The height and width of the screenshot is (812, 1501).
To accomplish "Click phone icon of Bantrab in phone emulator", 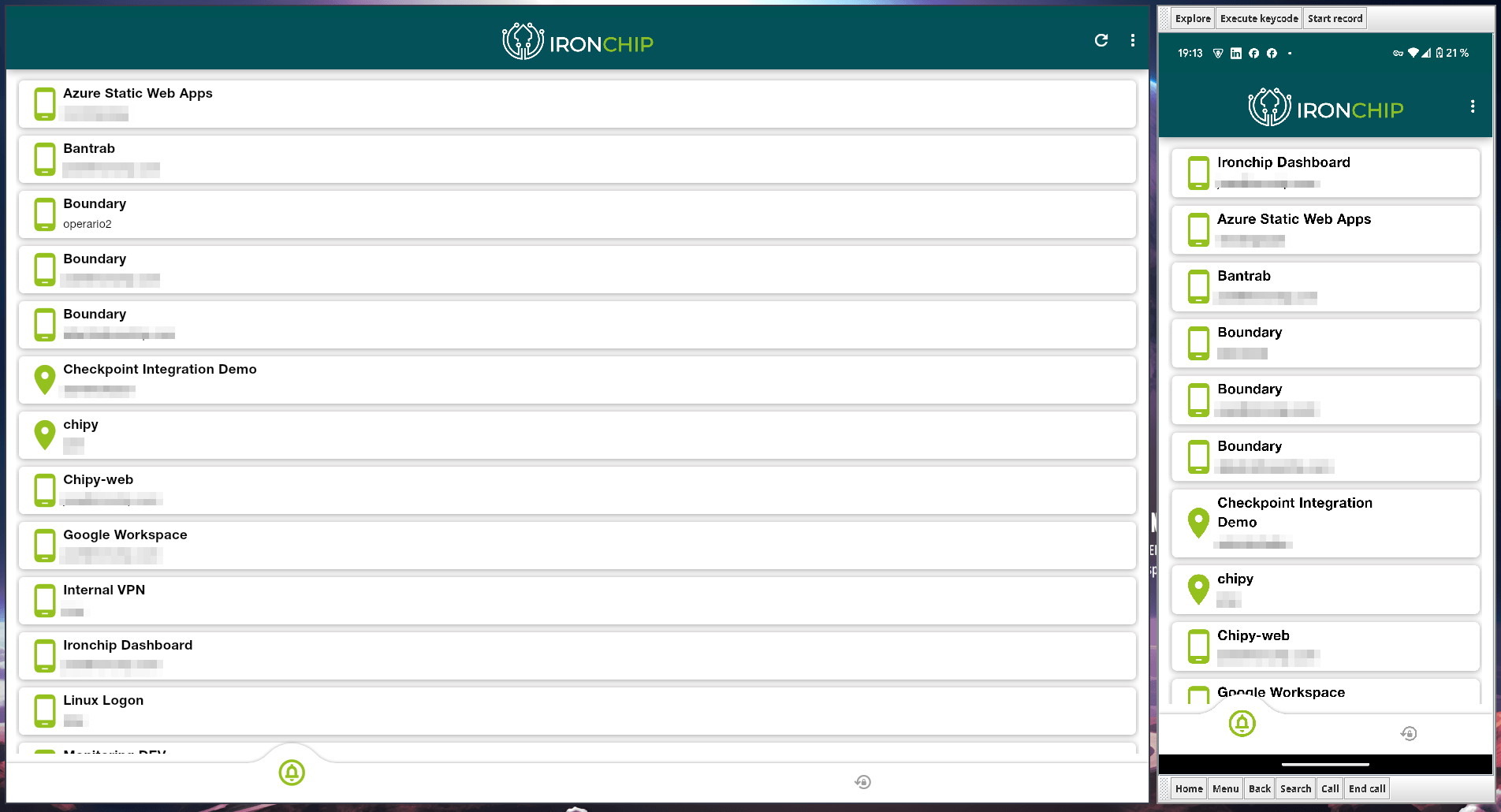I will [x=1198, y=287].
